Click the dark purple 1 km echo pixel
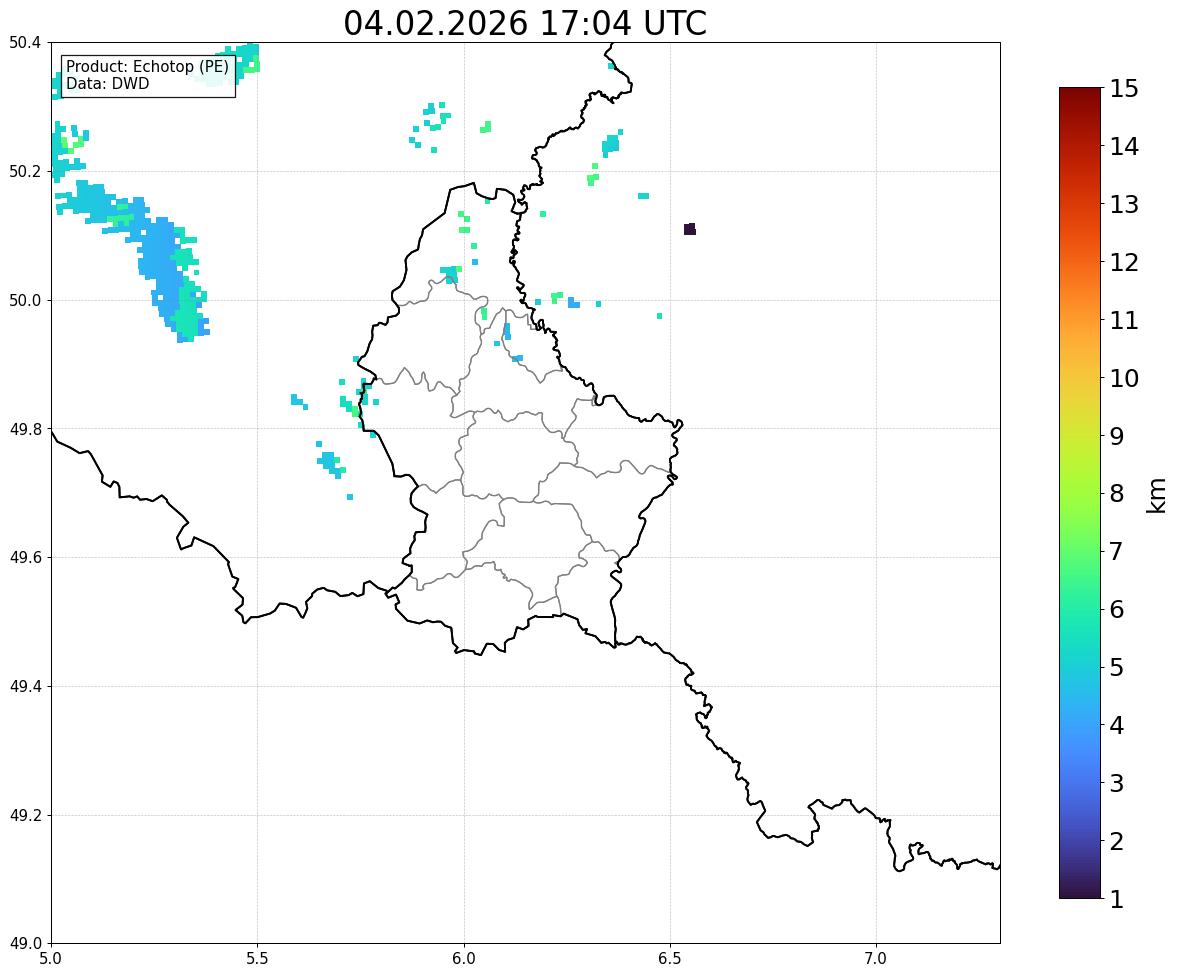This screenshot has width=1178, height=976. pos(690,229)
